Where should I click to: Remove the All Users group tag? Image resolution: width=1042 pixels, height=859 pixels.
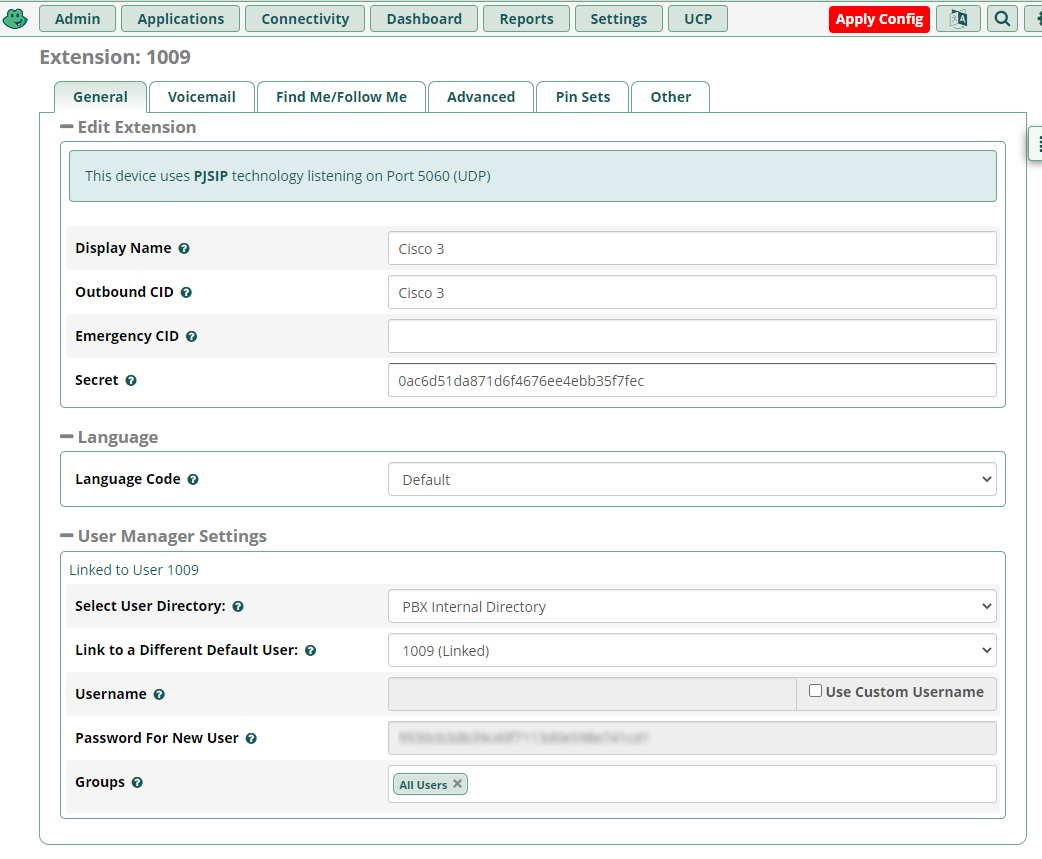pyautogui.click(x=457, y=784)
